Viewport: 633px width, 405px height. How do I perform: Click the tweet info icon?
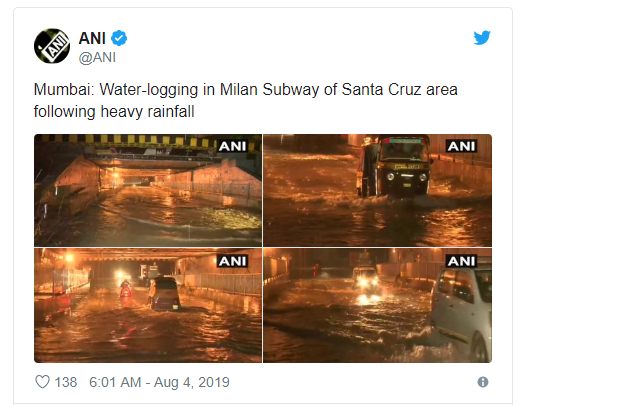pyautogui.click(x=483, y=382)
